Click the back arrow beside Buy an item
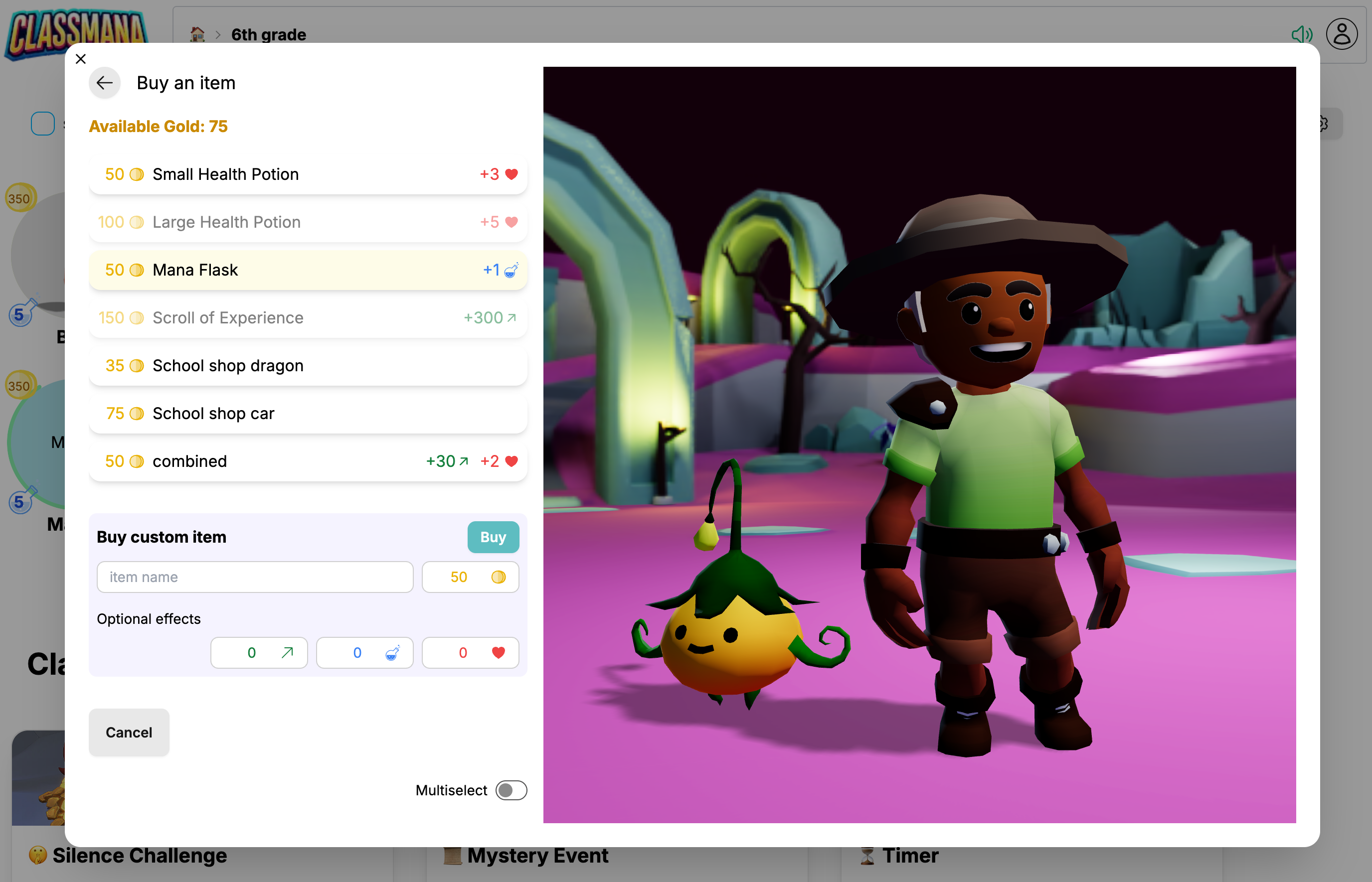This screenshot has height=882, width=1372. 104,83
